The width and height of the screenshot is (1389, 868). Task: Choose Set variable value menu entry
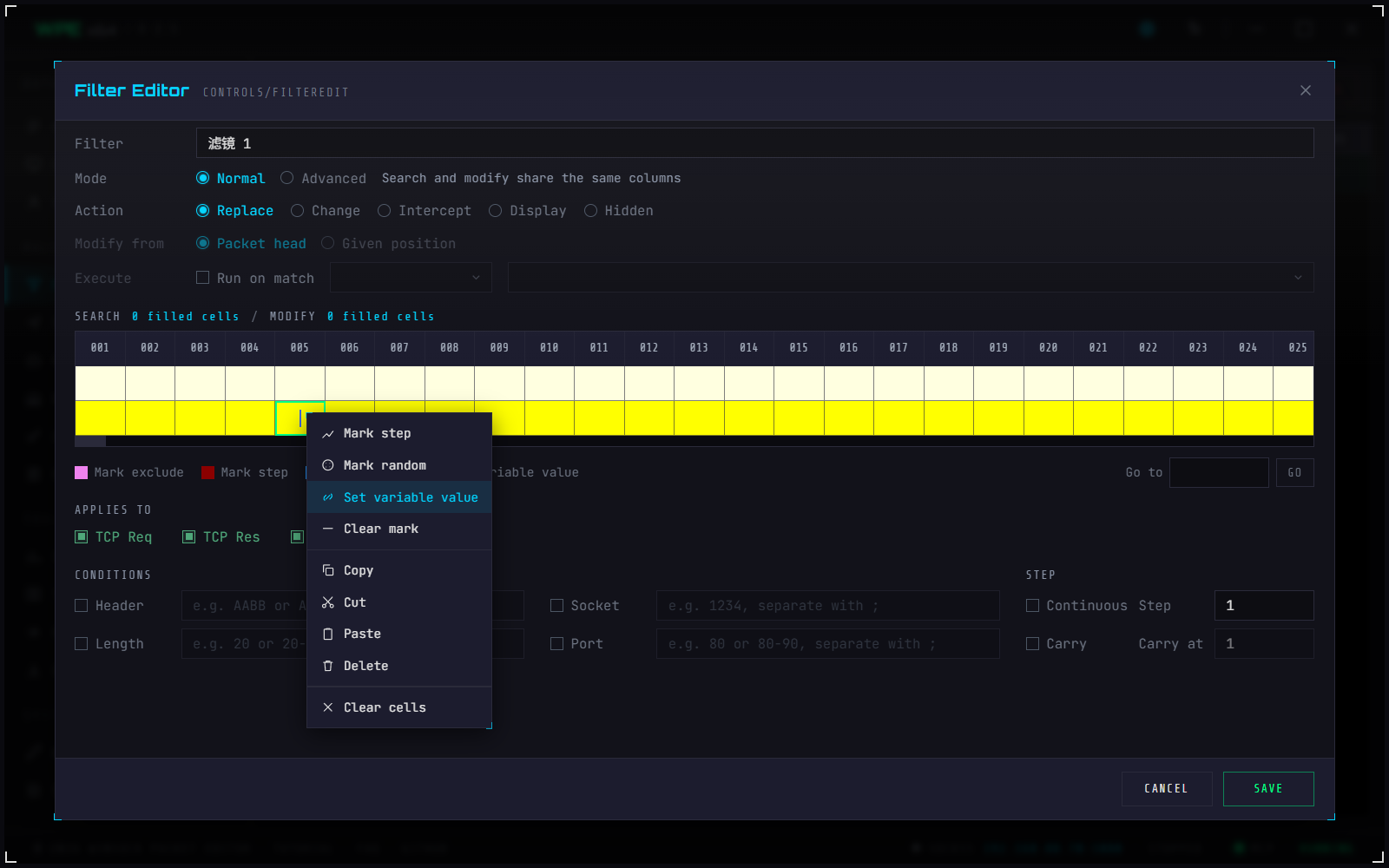399,497
